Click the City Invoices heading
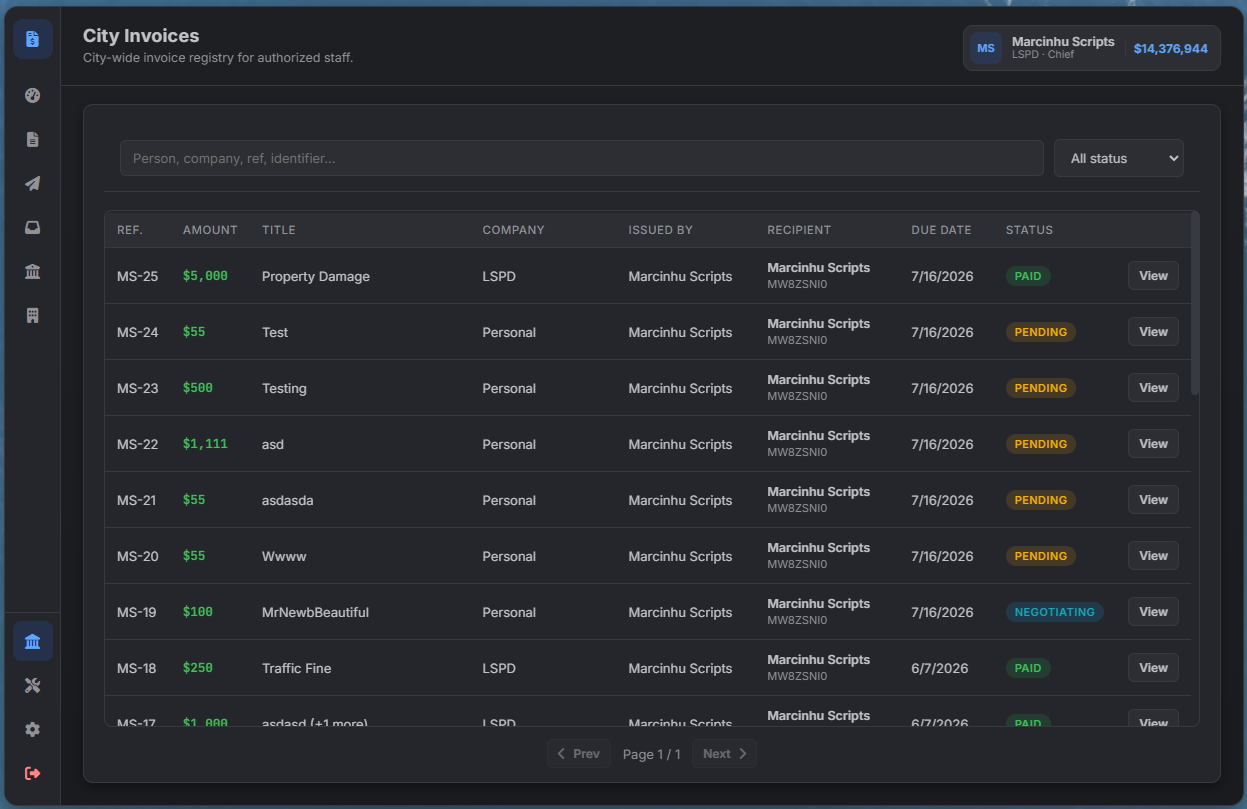This screenshot has height=809, width=1247. click(x=141, y=36)
